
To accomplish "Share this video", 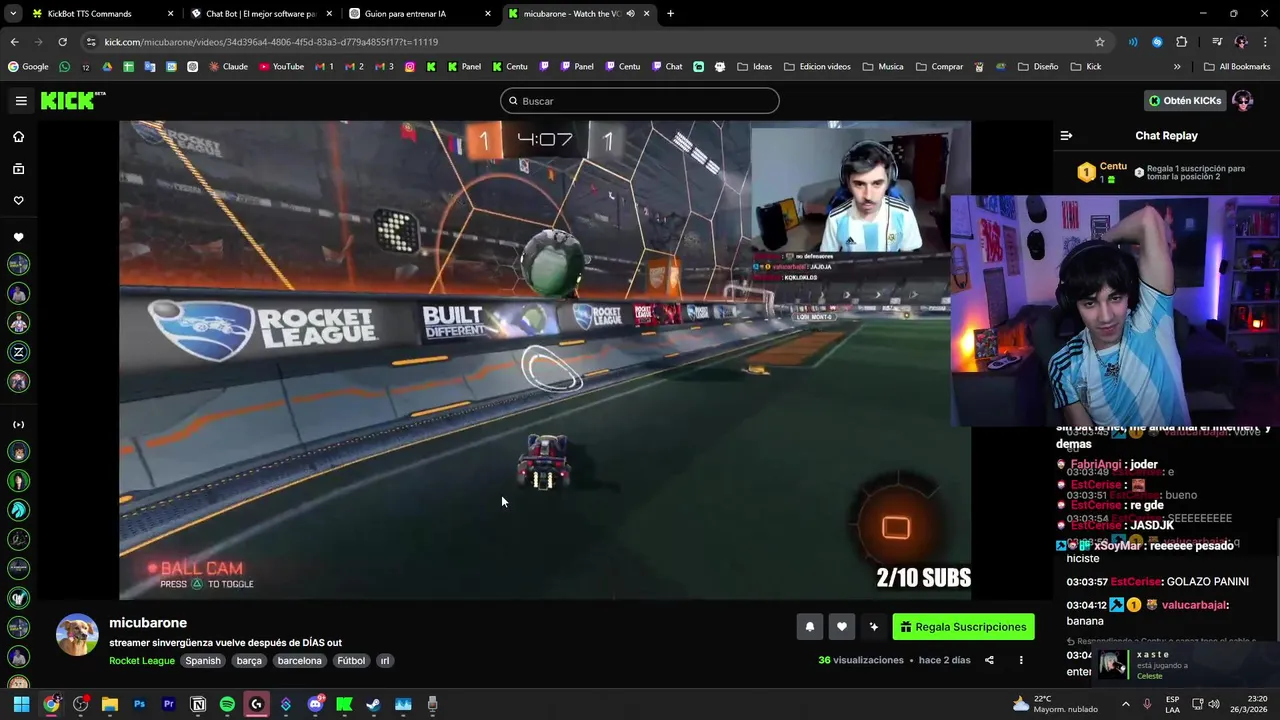I will [x=989, y=660].
